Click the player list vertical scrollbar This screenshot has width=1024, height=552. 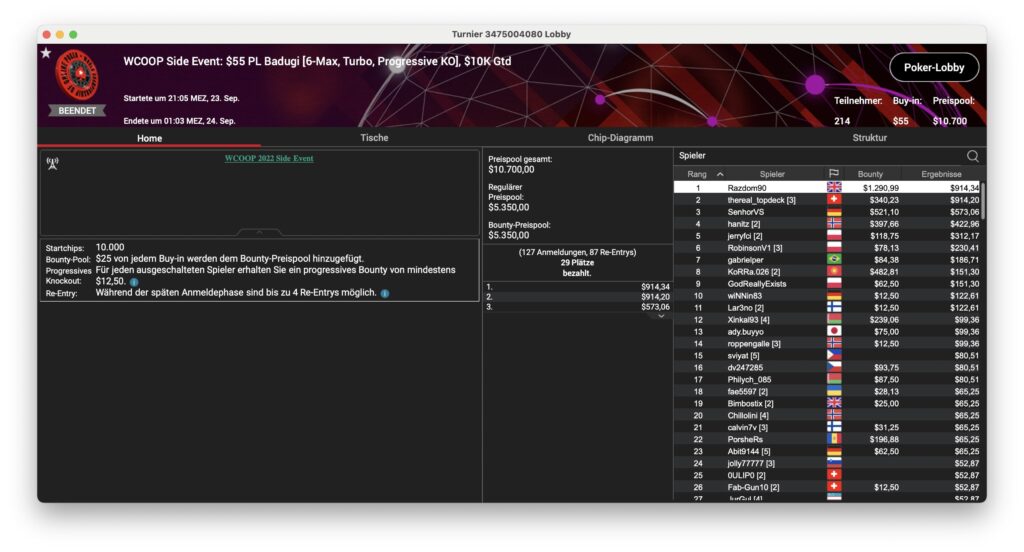coord(982,200)
